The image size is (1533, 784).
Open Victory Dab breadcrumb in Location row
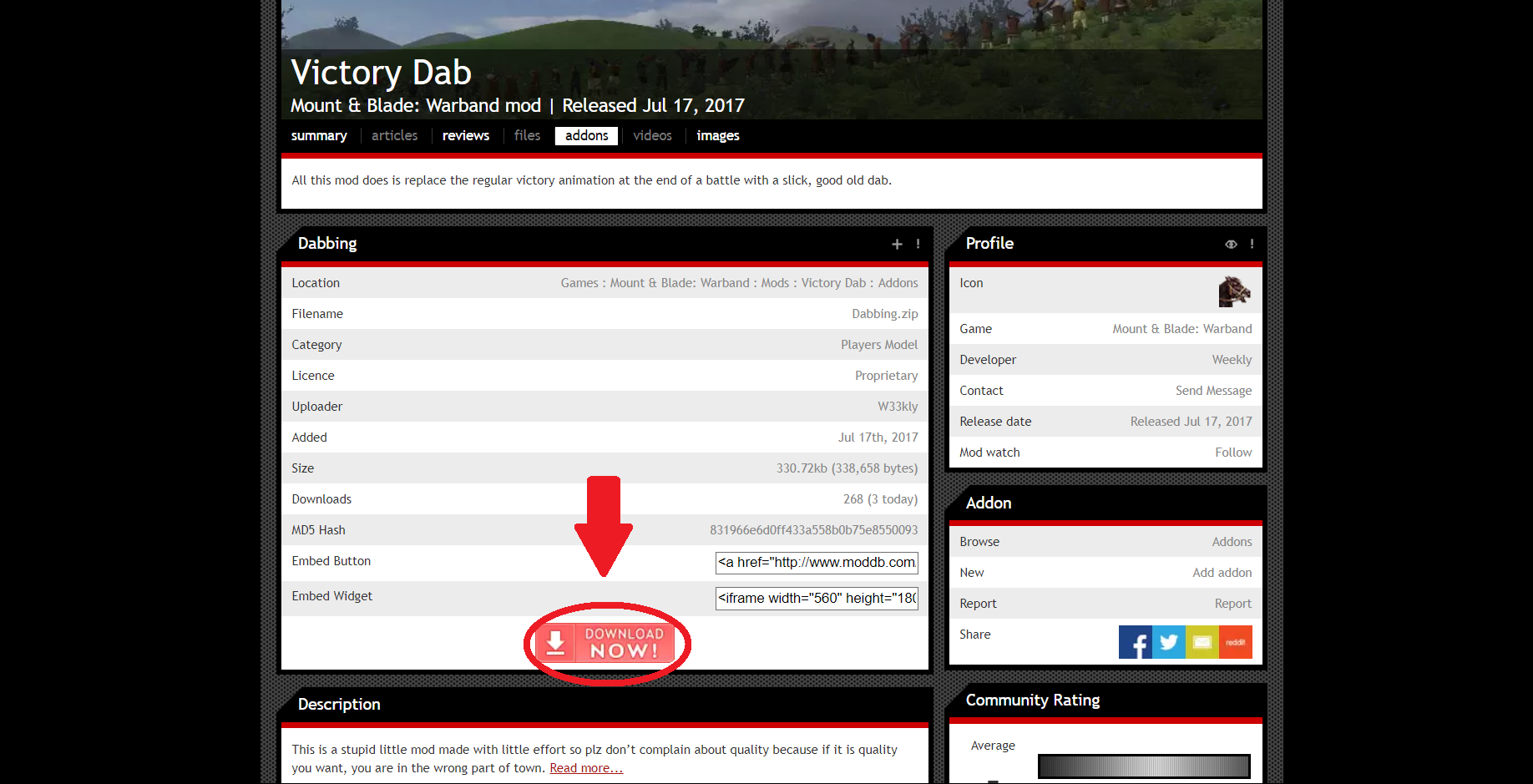pyautogui.click(x=833, y=283)
